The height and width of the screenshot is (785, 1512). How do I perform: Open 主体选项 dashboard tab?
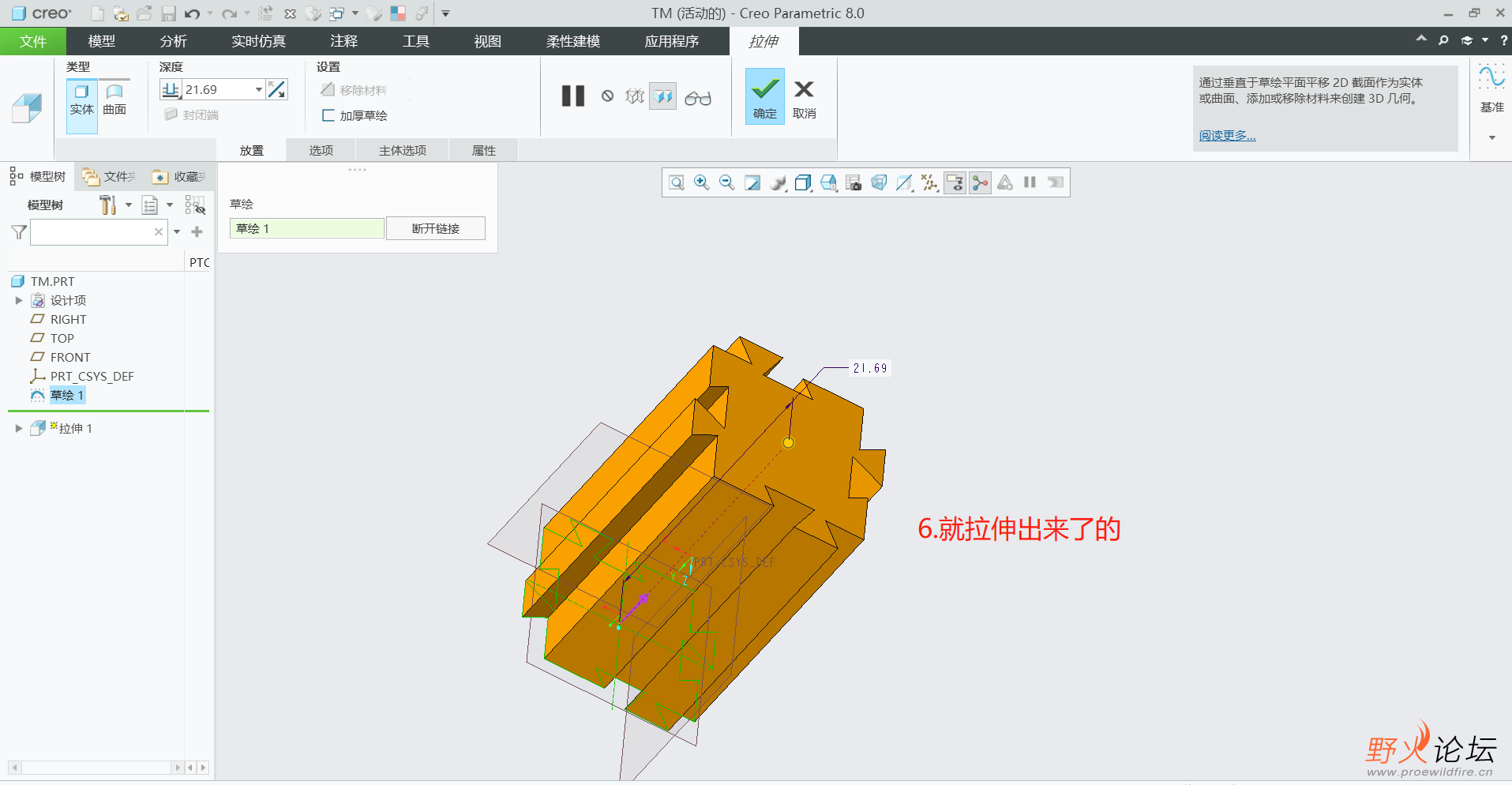403,150
